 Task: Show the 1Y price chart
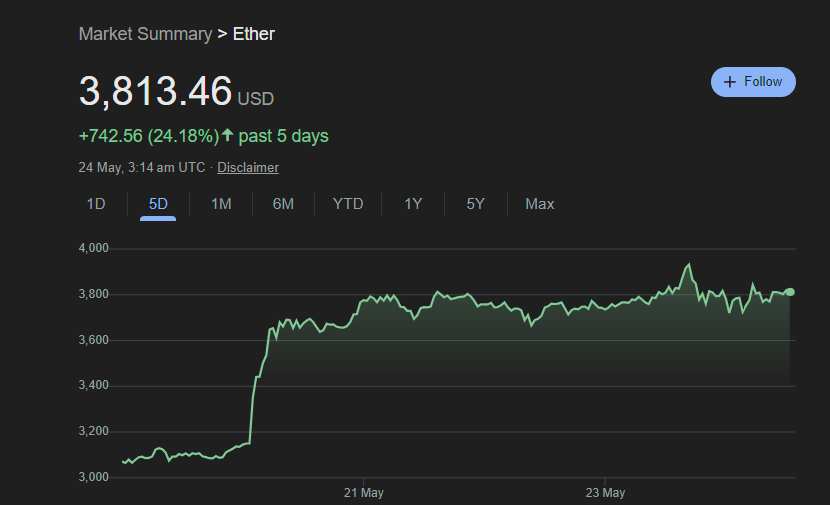pos(413,204)
